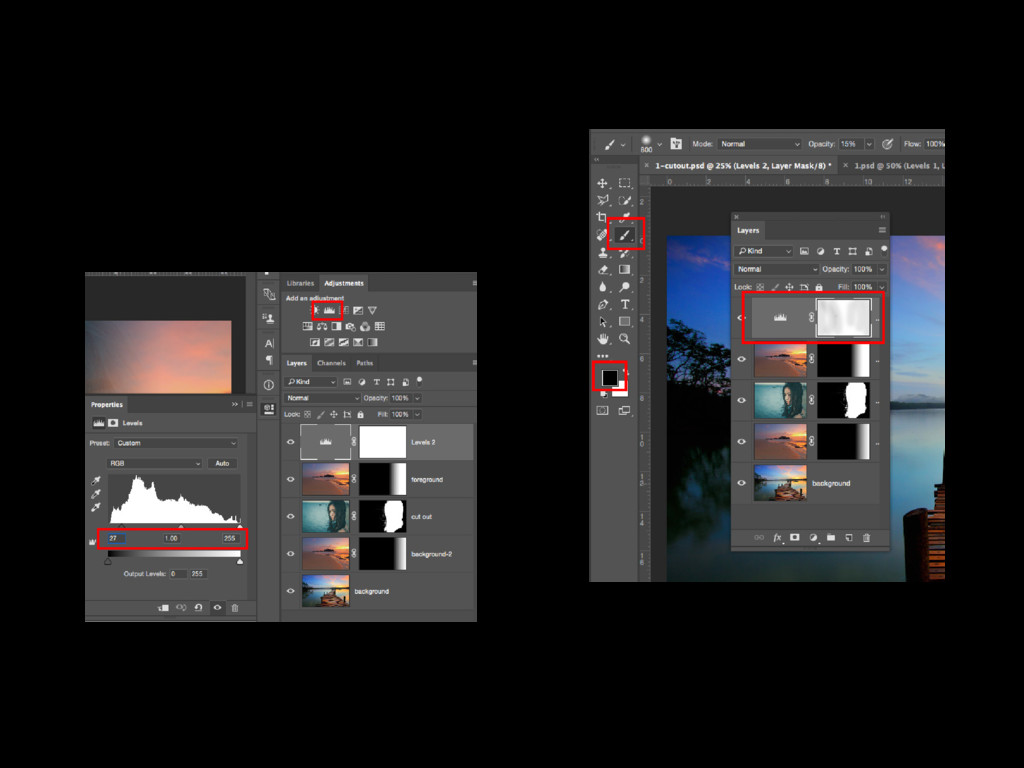Activate the Eraser tool
The image size is (1024, 768).
[x=602, y=270]
